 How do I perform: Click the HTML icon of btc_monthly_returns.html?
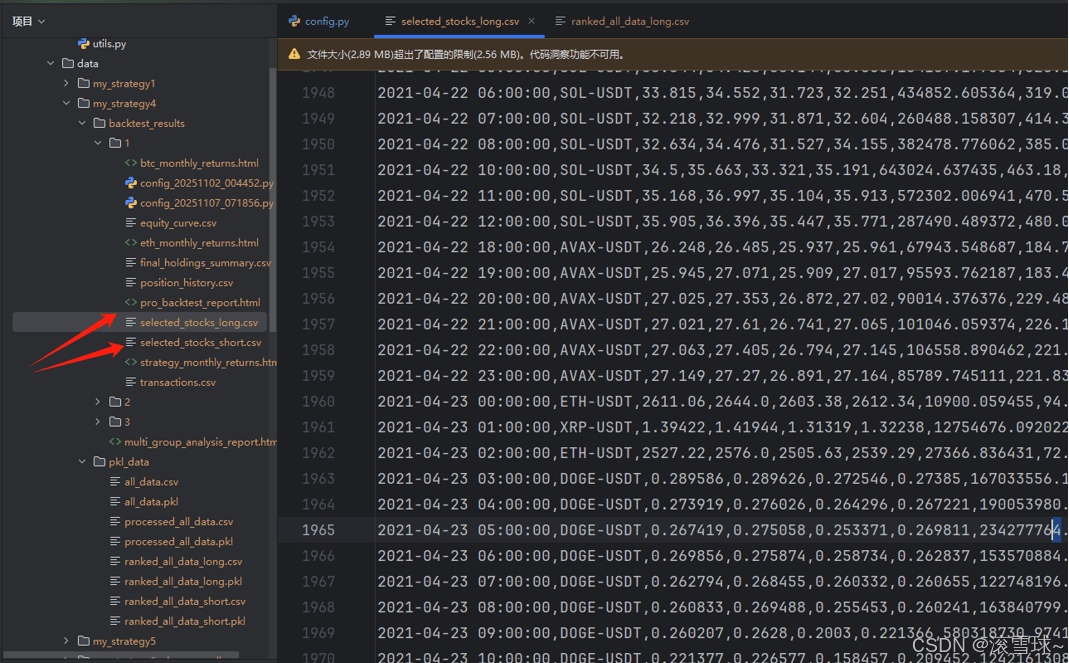tap(131, 163)
